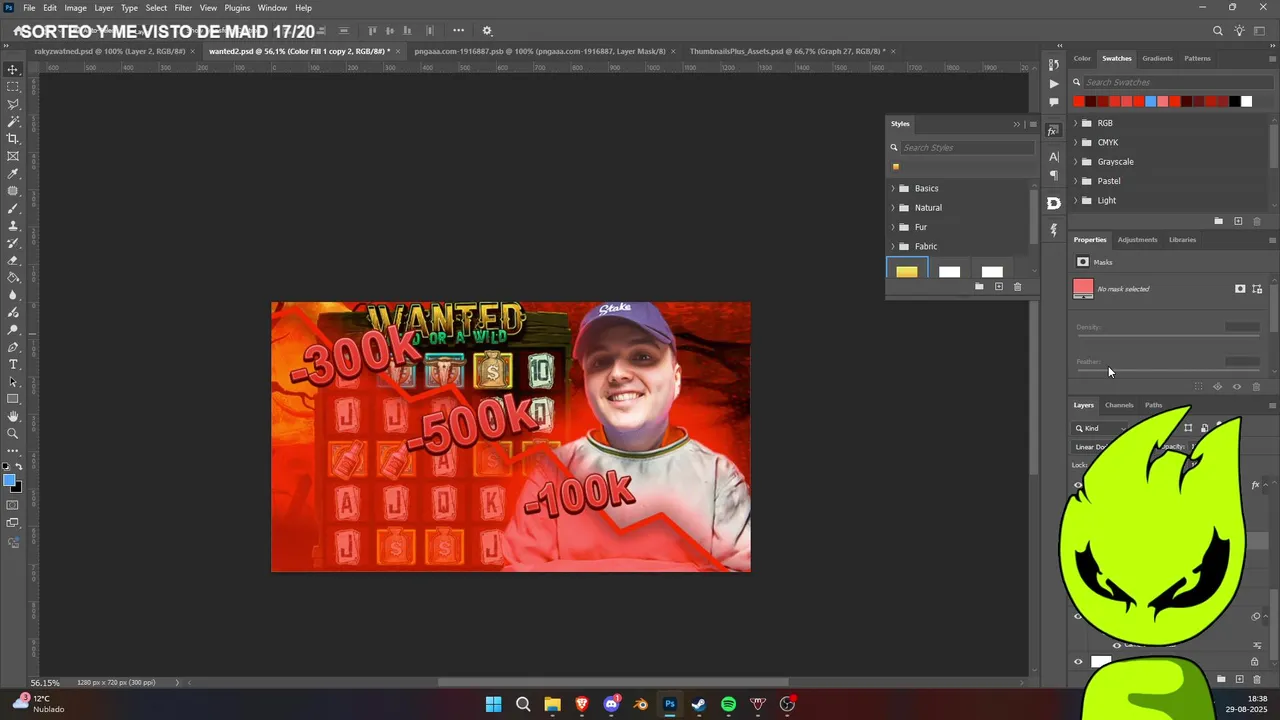Switch to the Gradients tab
The width and height of the screenshot is (1280, 720).
tap(1157, 58)
